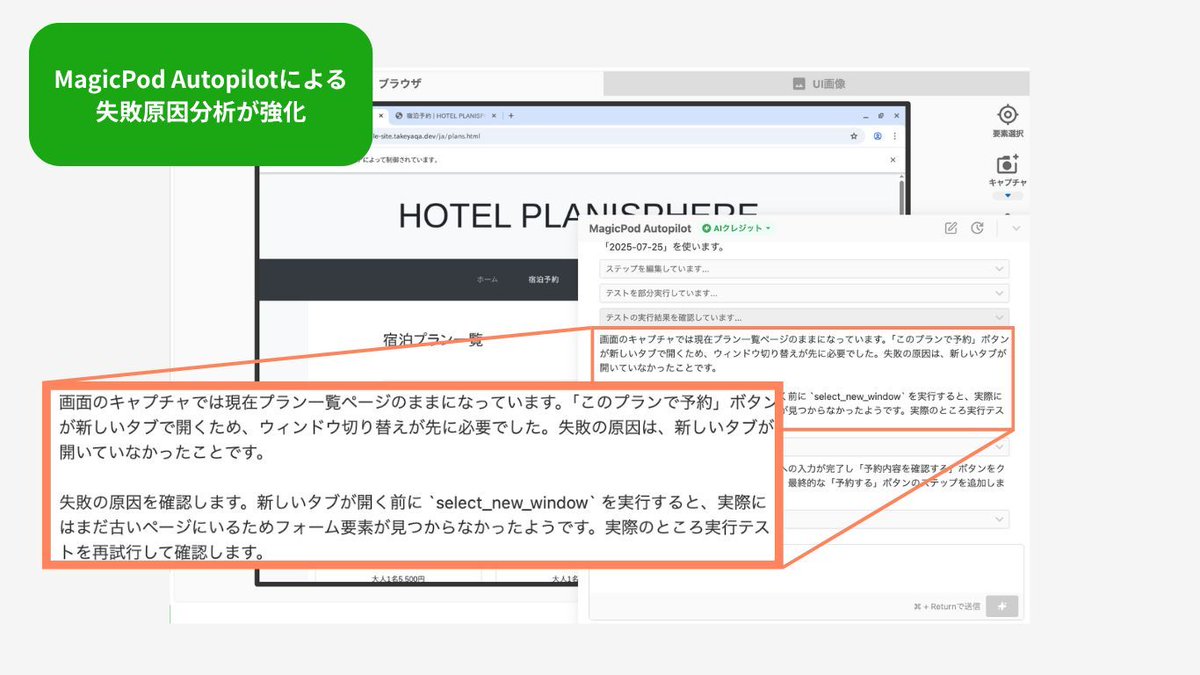1200x675 pixels.
Task: Select the 宿泊予約 HOTEL PLANISPHERE browser tab
Action: coord(445,115)
